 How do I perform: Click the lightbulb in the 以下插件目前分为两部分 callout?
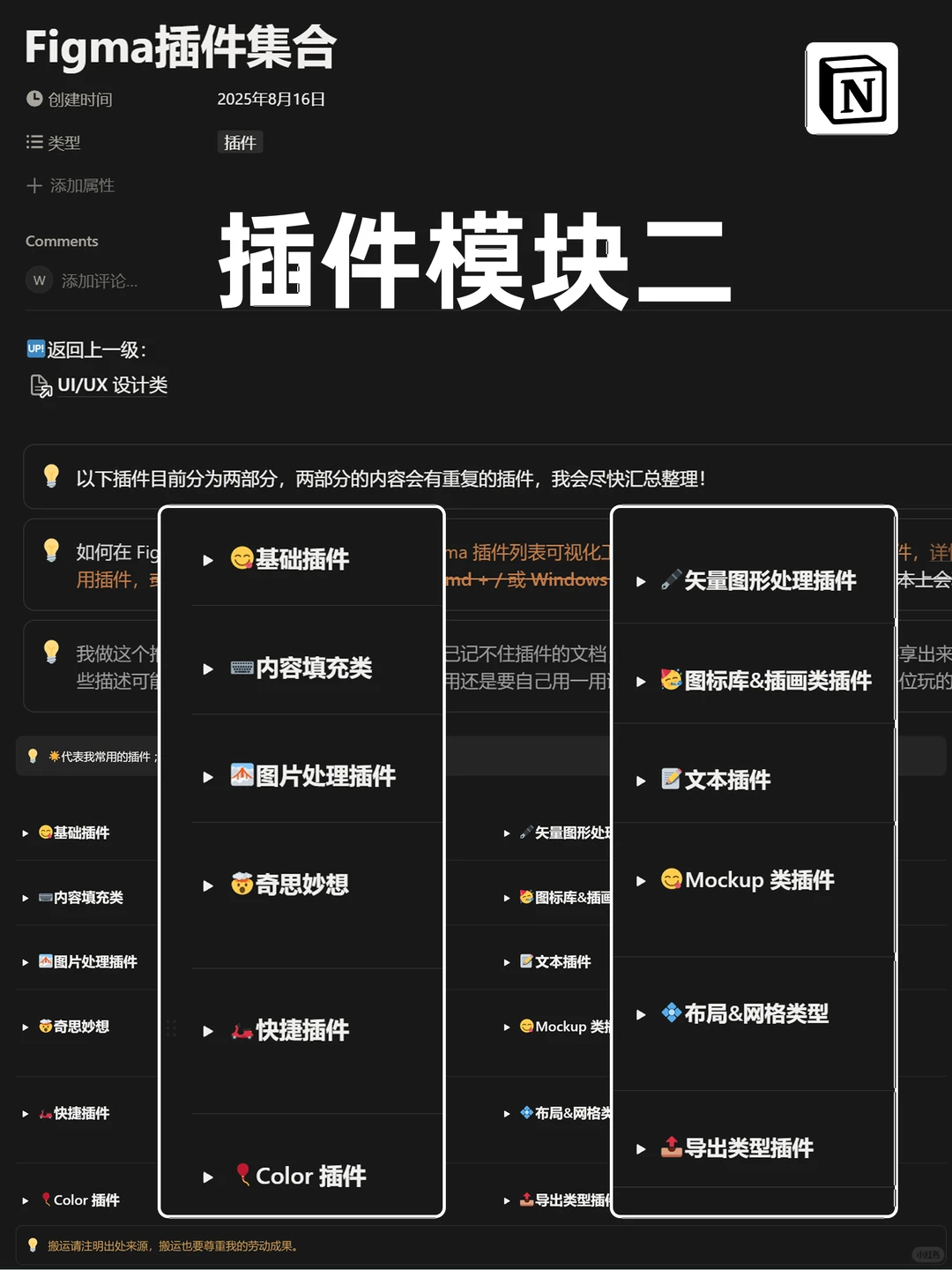click(x=51, y=476)
